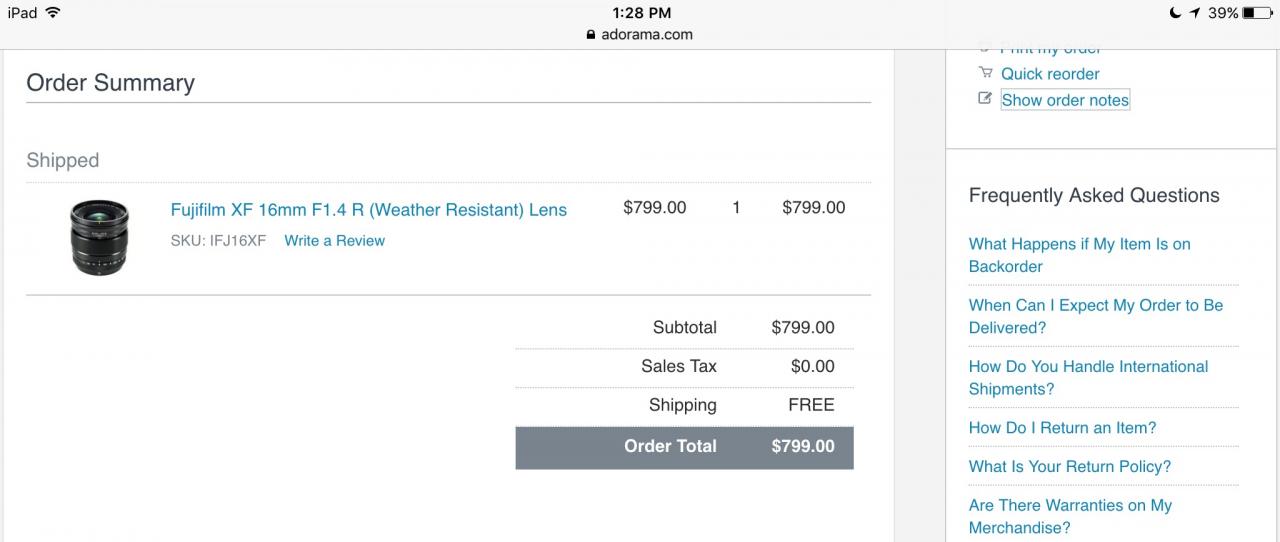Tap the Wi-Fi icon in the status bar

[x=53, y=13]
